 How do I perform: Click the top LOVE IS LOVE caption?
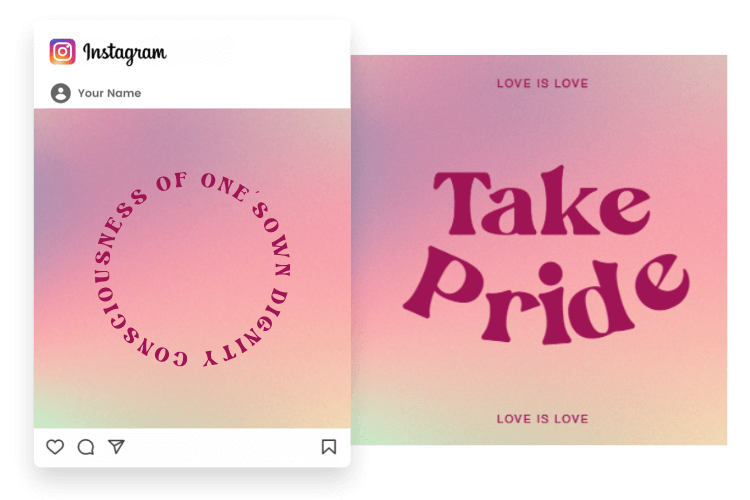tap(542, 83)
